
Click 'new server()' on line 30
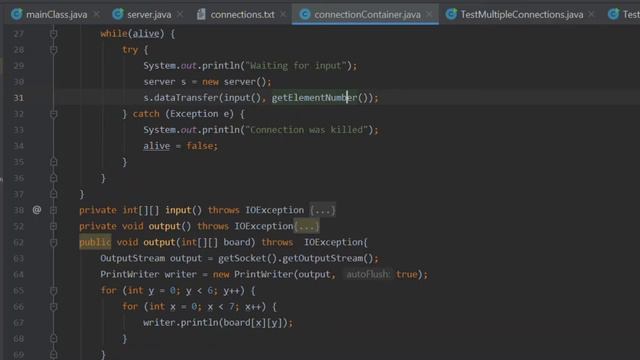click(234, 82)
